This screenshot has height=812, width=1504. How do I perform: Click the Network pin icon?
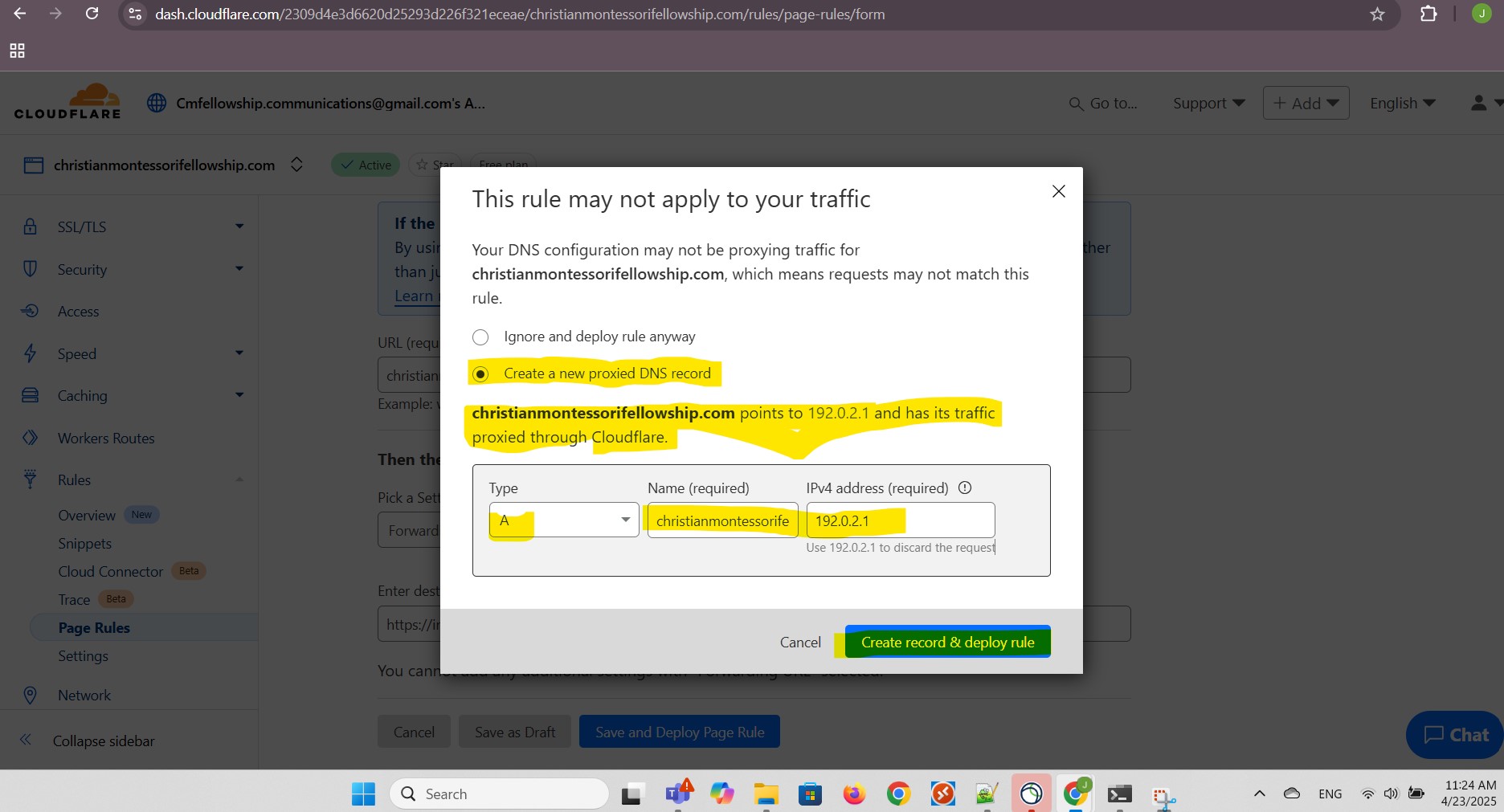(30, 695)
